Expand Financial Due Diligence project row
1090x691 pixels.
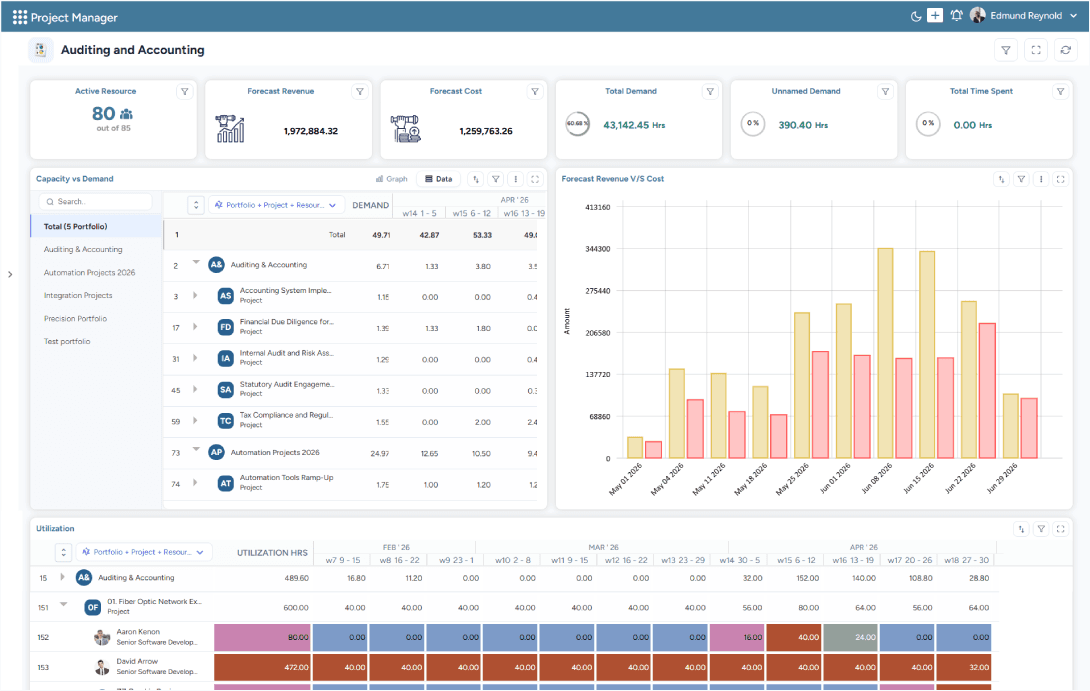[195, 327]
